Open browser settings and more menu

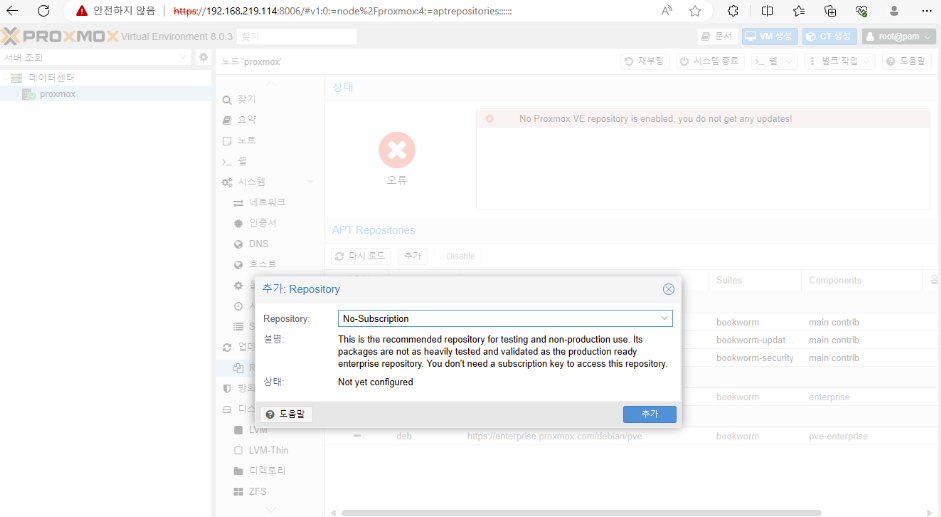(x=926, y=11)
